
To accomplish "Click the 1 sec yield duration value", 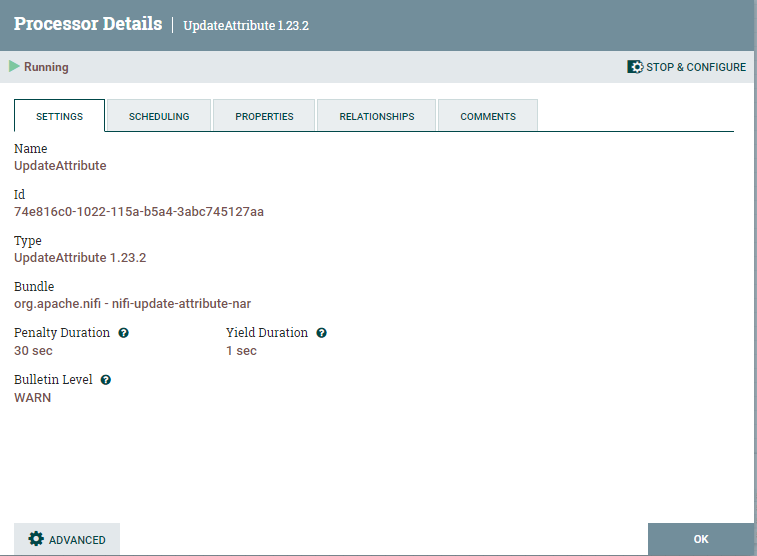I will [x=241, y=351].
